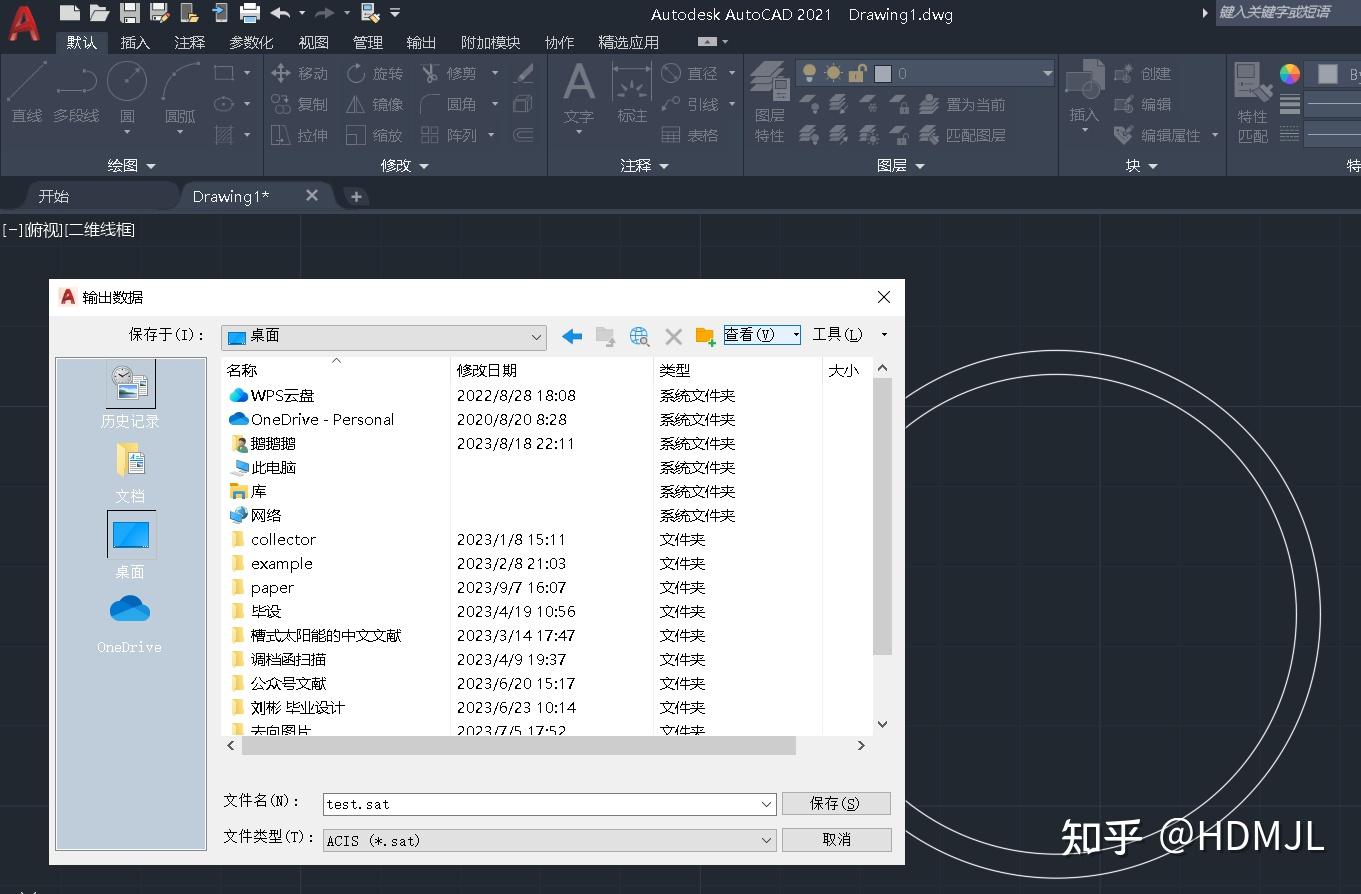Select the Line (直线) drawing tool
Image resolution: width=1361 pixels, height=894 pixels.
(27, 93)
